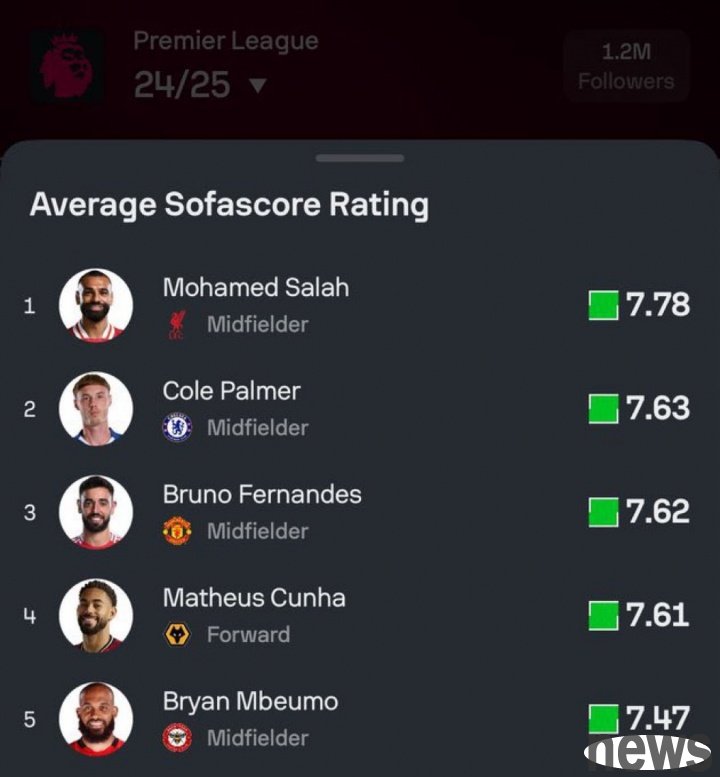Grab the bottom sheet drag handle
Image resolution: width=720 pixels, height=777 pixels.
click(x=360, y=158)
